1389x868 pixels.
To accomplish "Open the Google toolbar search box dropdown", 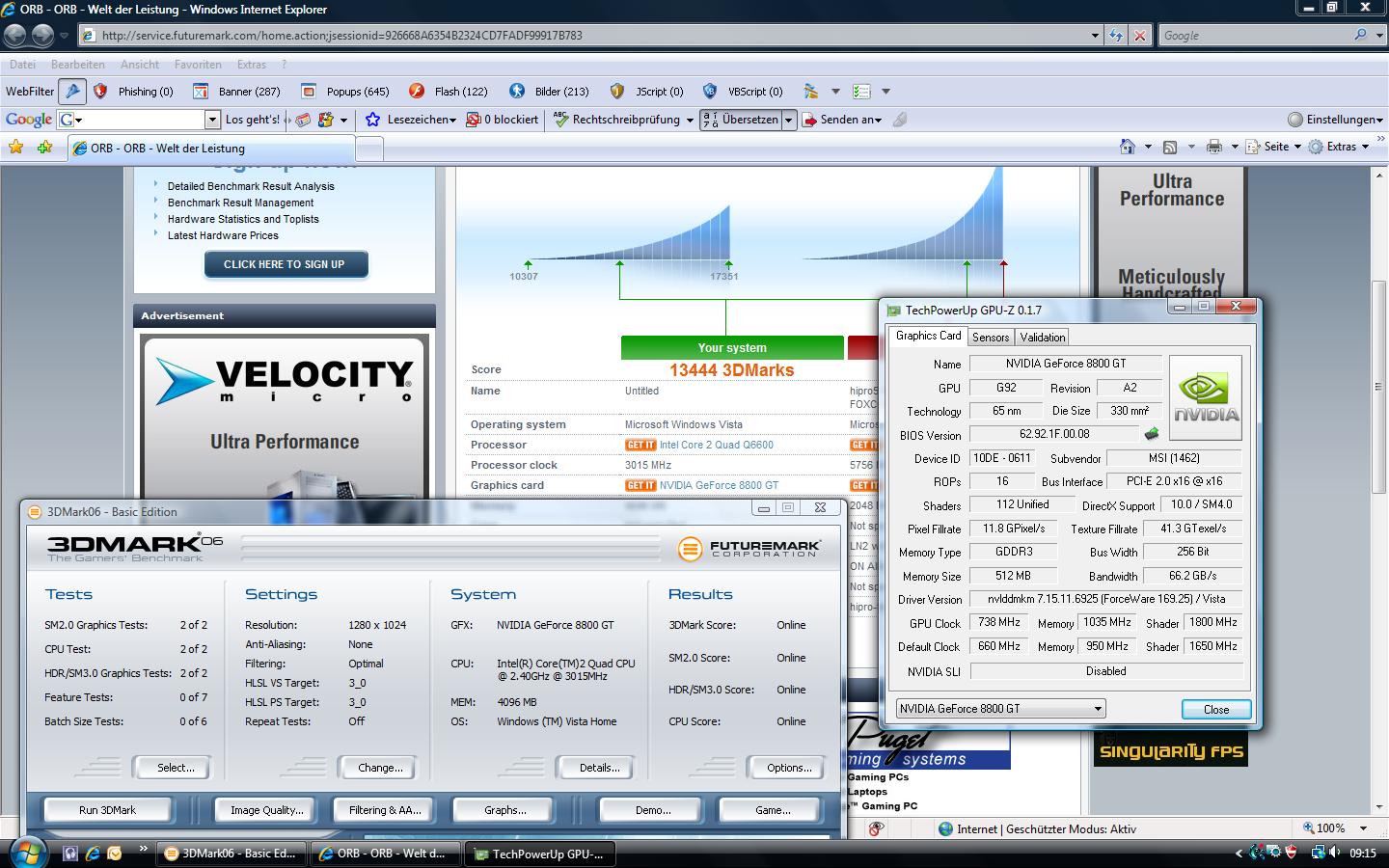I will 213,120.
